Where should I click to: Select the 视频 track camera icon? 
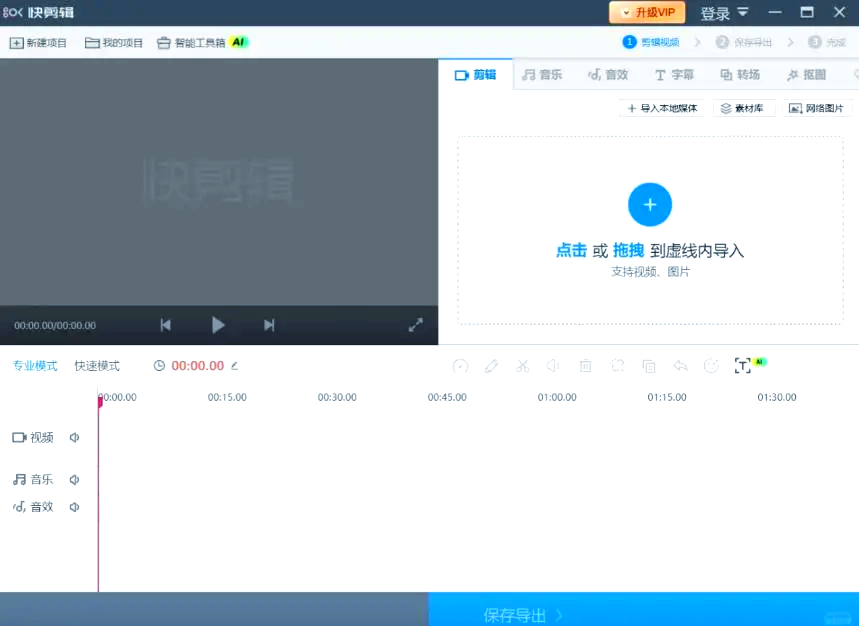20,438
